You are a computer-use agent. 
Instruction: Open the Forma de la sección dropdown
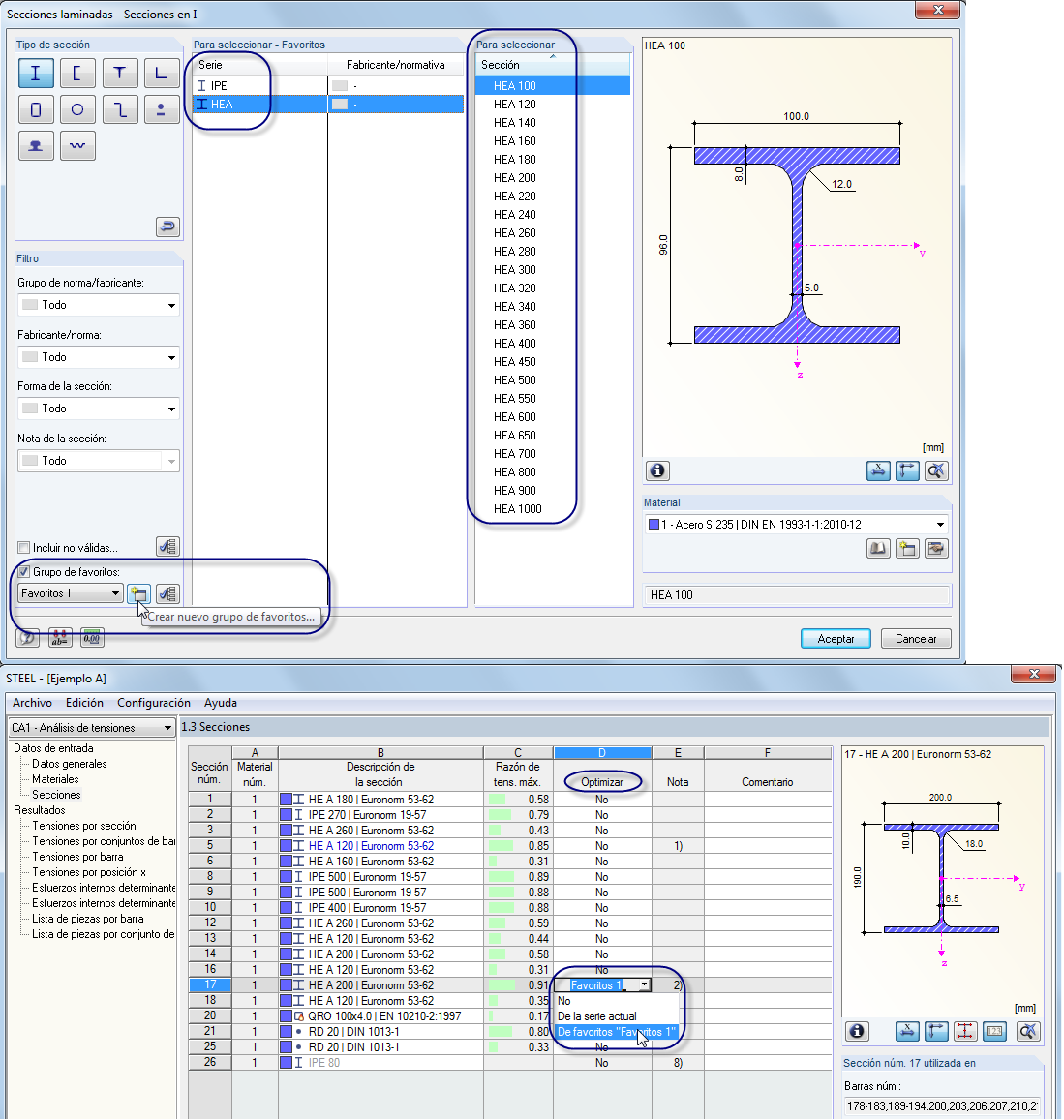[99, 409]
